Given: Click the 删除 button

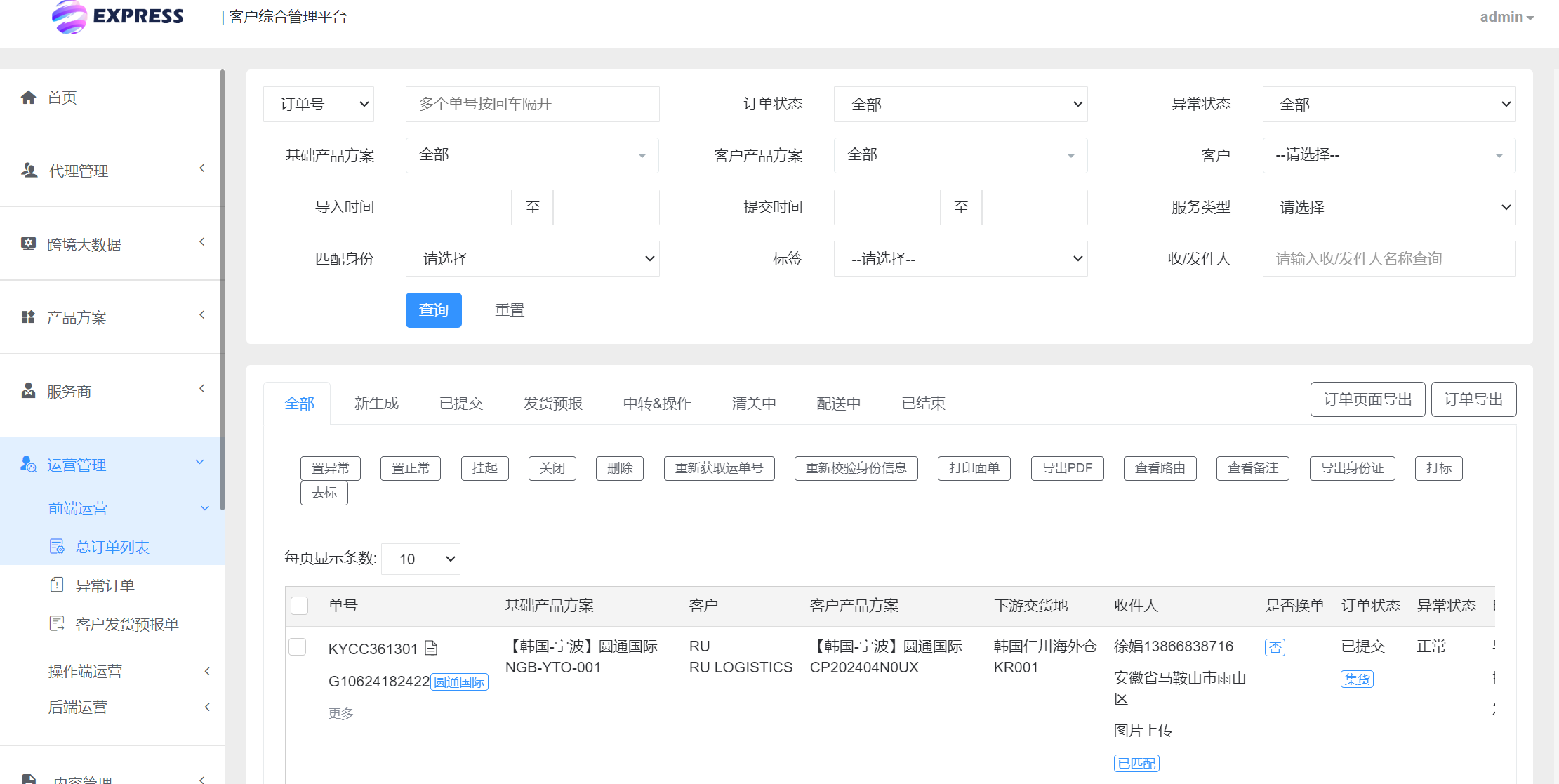Looking at the screenshot, I should click(620, 468).
